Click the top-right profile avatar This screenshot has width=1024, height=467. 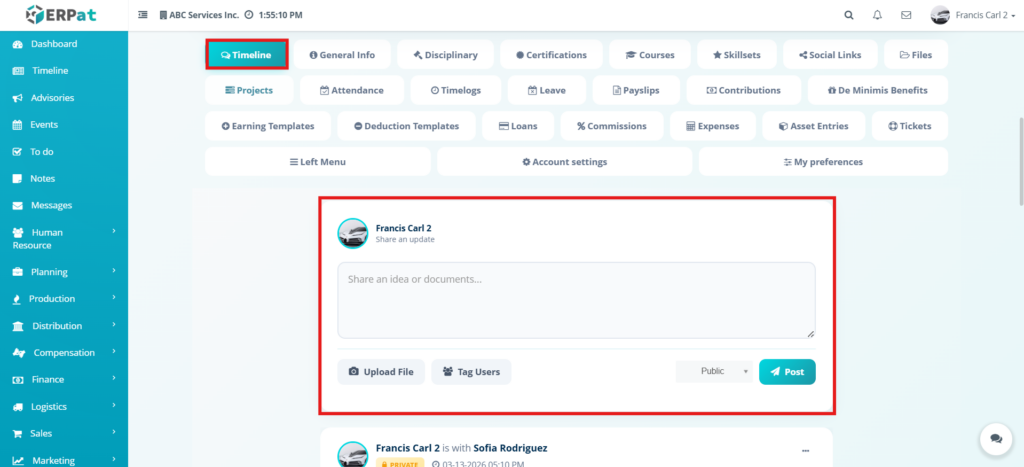[940, 15]
